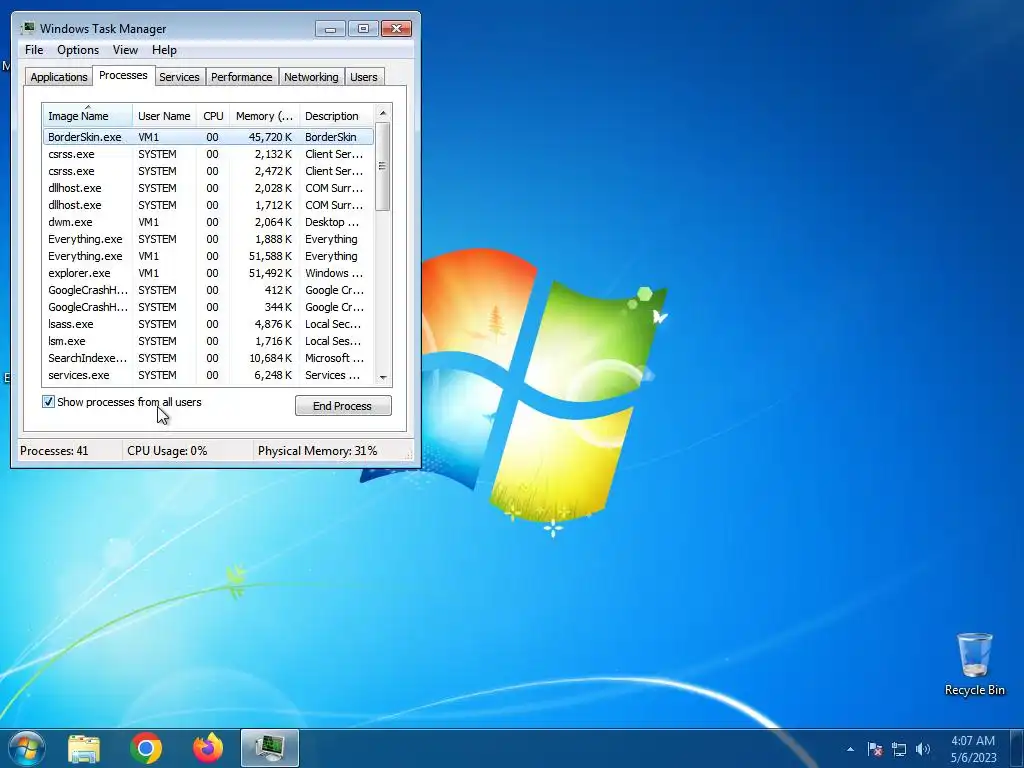Select csrss.exe using 2,472 K
This screenshot has width=1024, height=768.
(x=208, y=171)
